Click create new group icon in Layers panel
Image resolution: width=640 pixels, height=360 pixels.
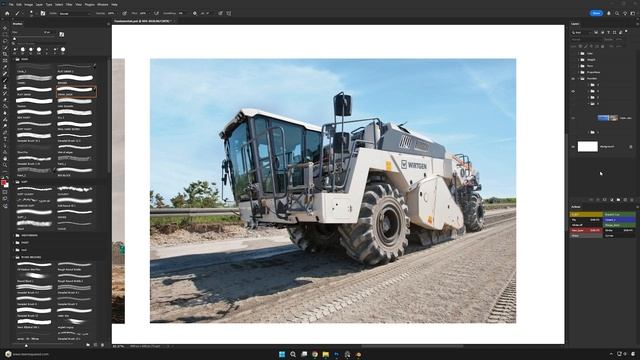(618, 200)
